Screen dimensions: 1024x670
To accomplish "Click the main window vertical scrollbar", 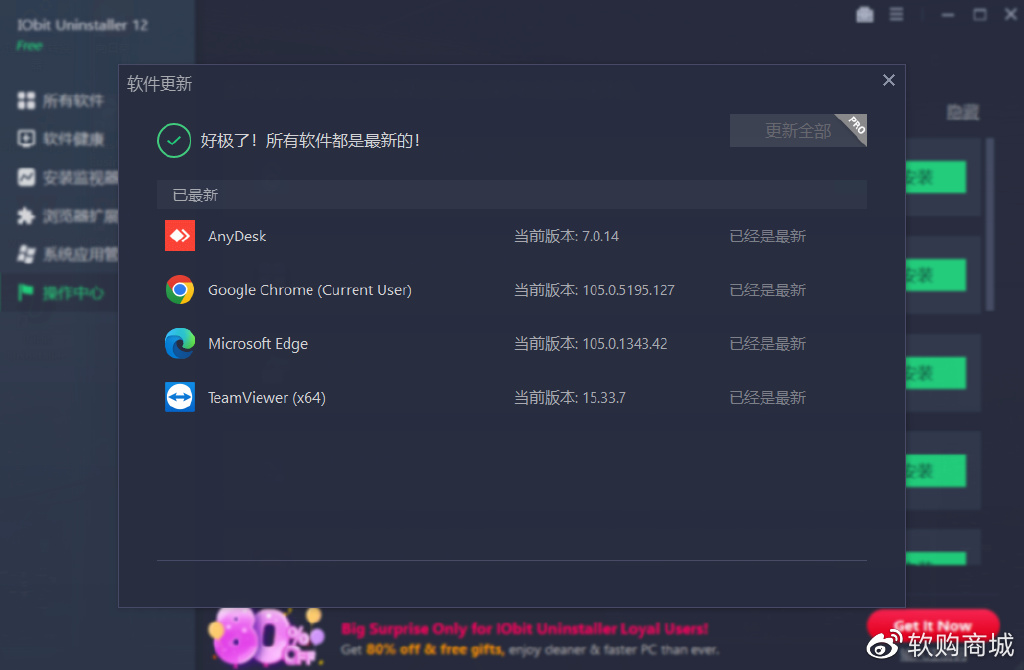I will 990,224.
